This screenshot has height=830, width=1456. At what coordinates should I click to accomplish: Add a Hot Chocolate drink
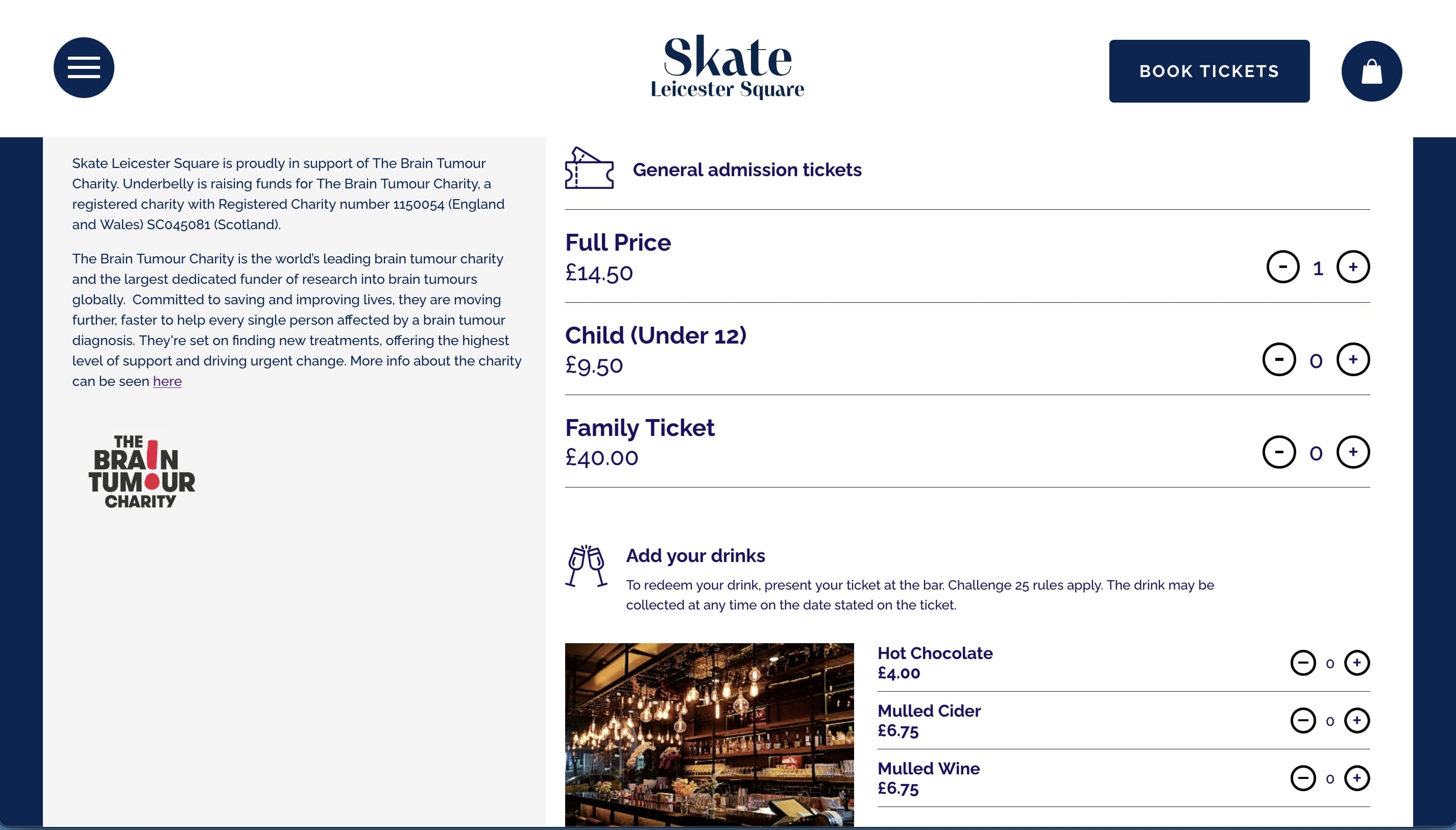click(x=1356, y=663)
